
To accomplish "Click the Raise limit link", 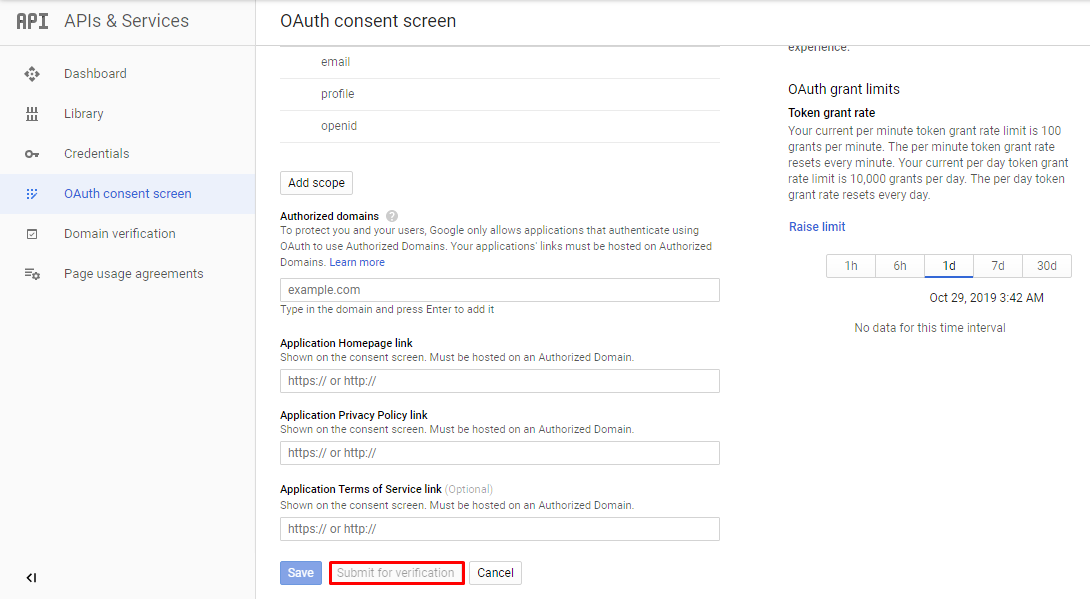I will pos(817,227).
